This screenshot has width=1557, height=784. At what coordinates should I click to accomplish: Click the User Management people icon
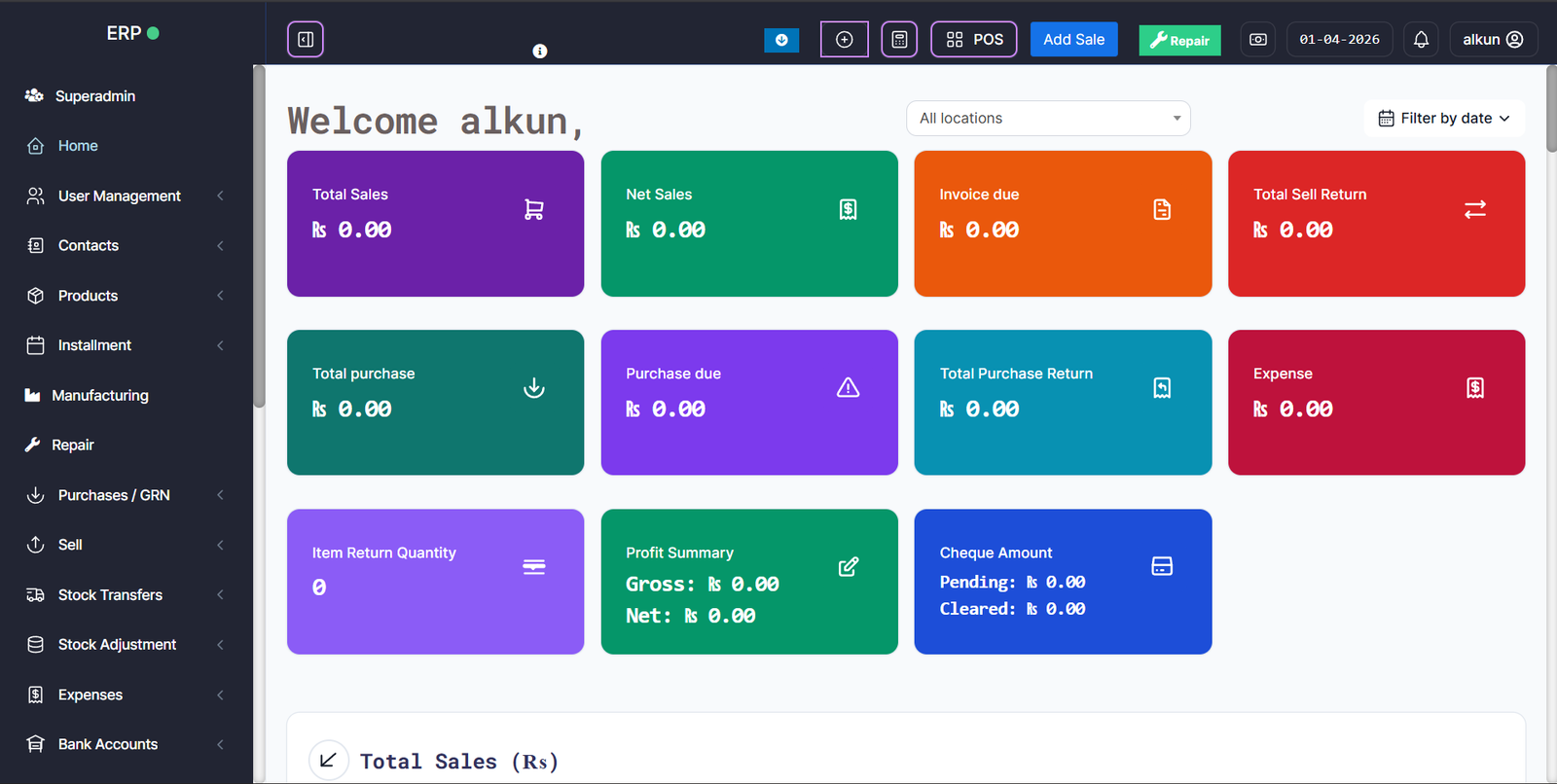pos(36,196)
